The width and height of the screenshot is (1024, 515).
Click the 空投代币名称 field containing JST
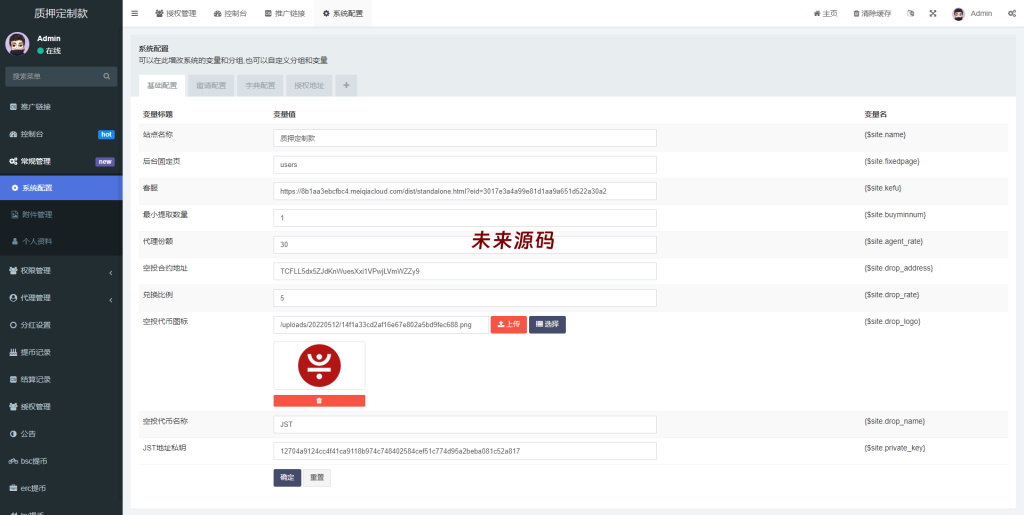tap(465, 424)
